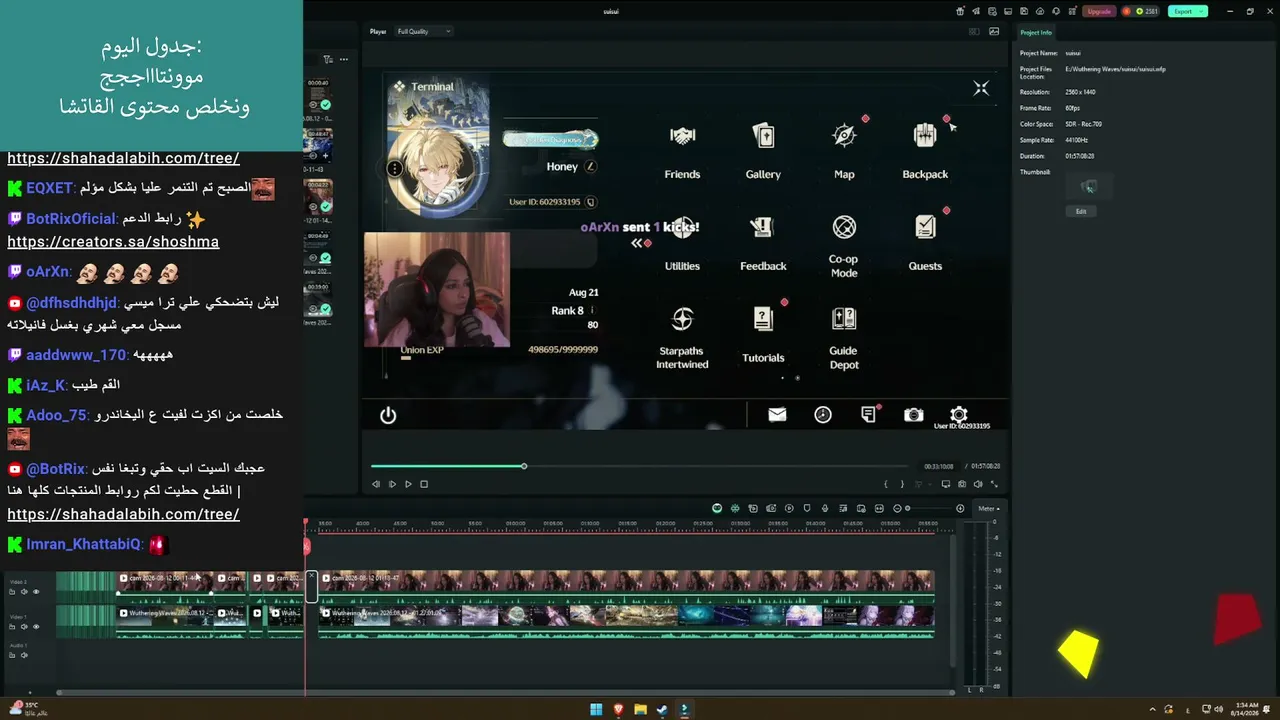
Task: Hide the Video 2 track with its eye icon
Action: coord(36,592)
